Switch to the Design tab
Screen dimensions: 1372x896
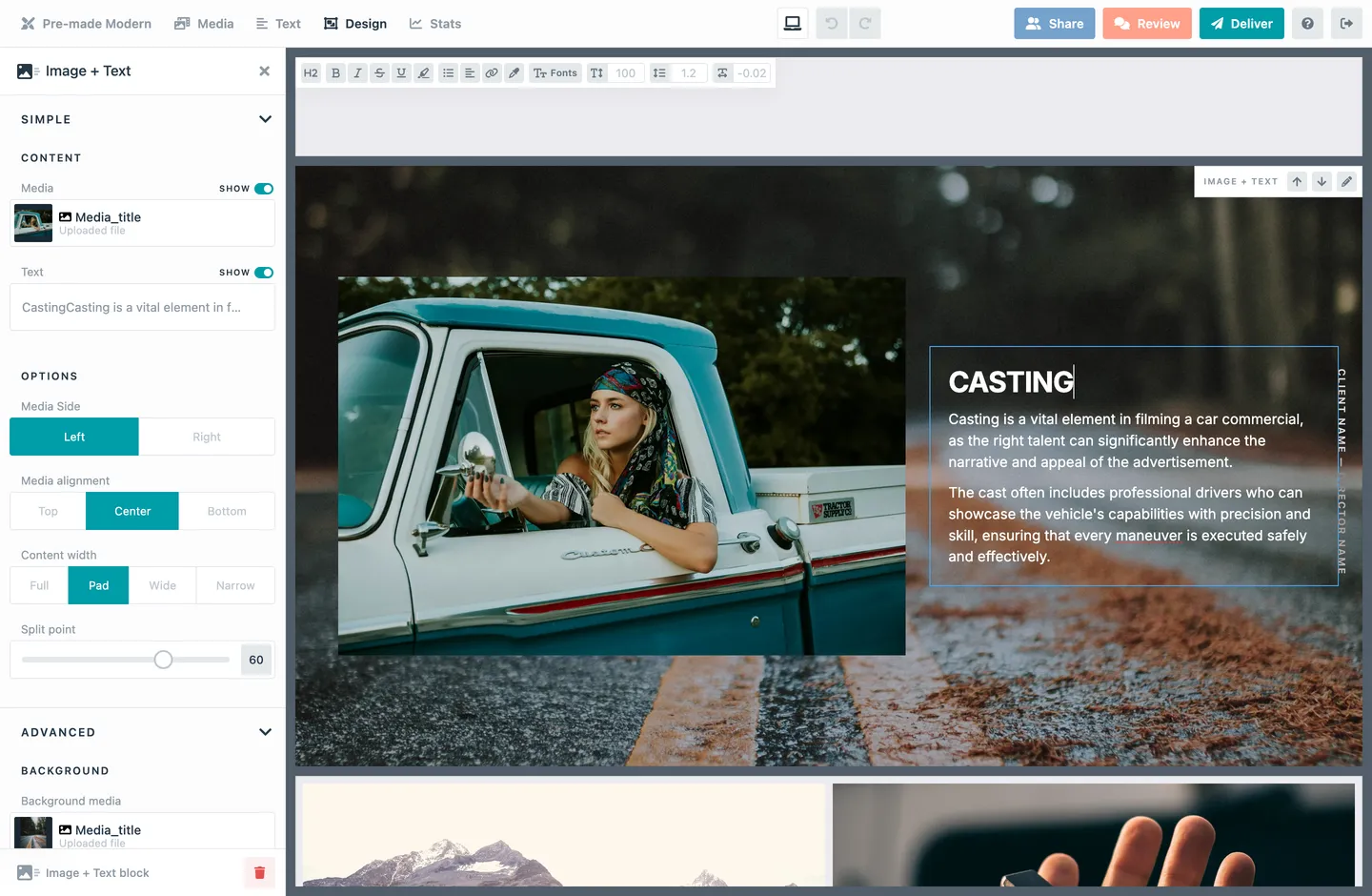355,24
